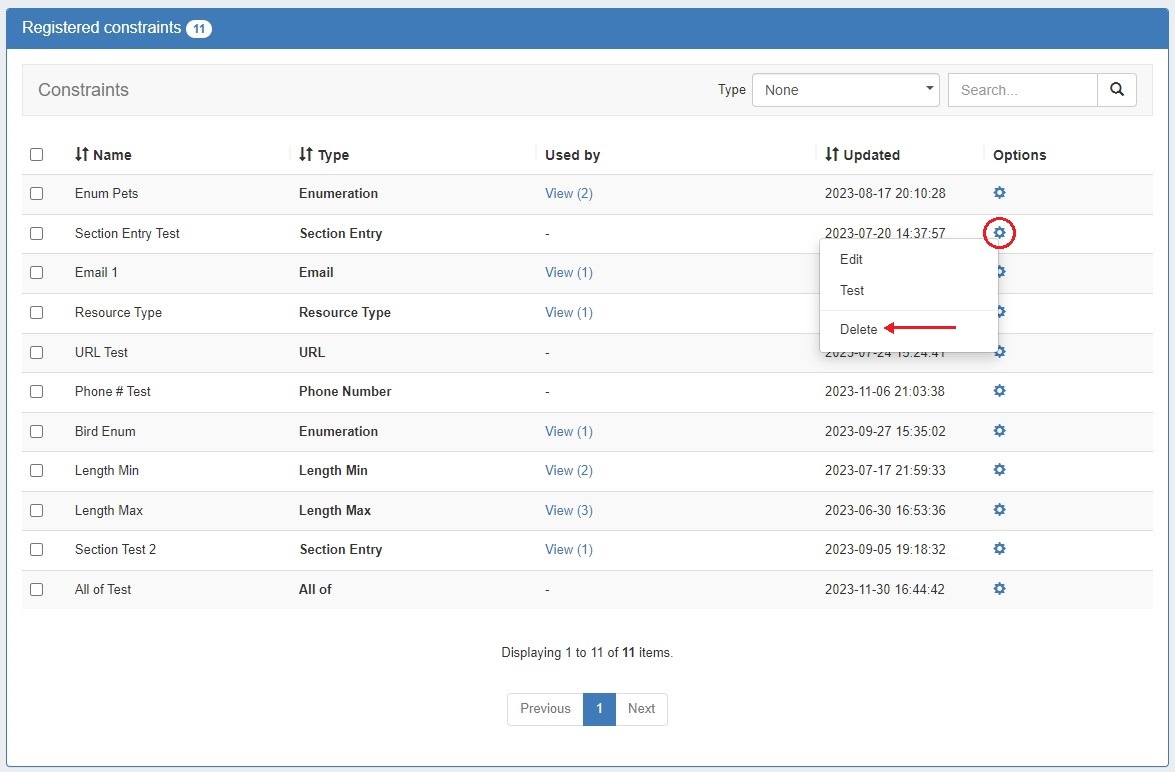Open gear options for Bird Enum row
Image resolution: width=1175 pixels, height=772 pixels.
coord(999,431)
